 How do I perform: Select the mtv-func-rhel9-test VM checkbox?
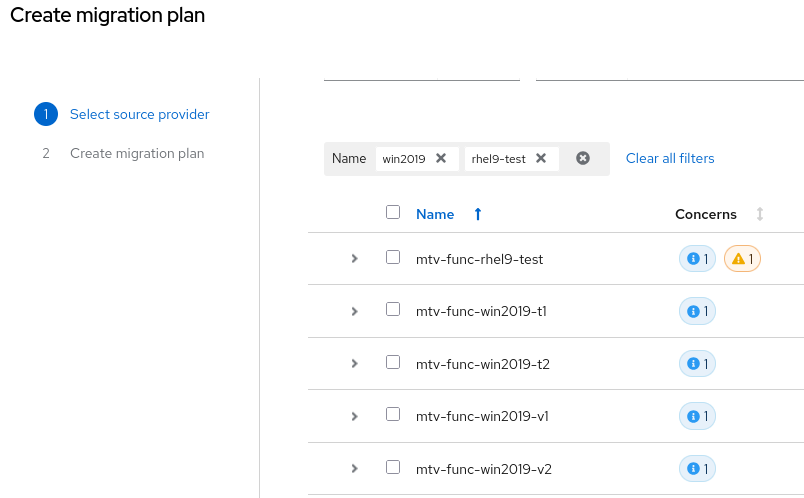[393, 257]
